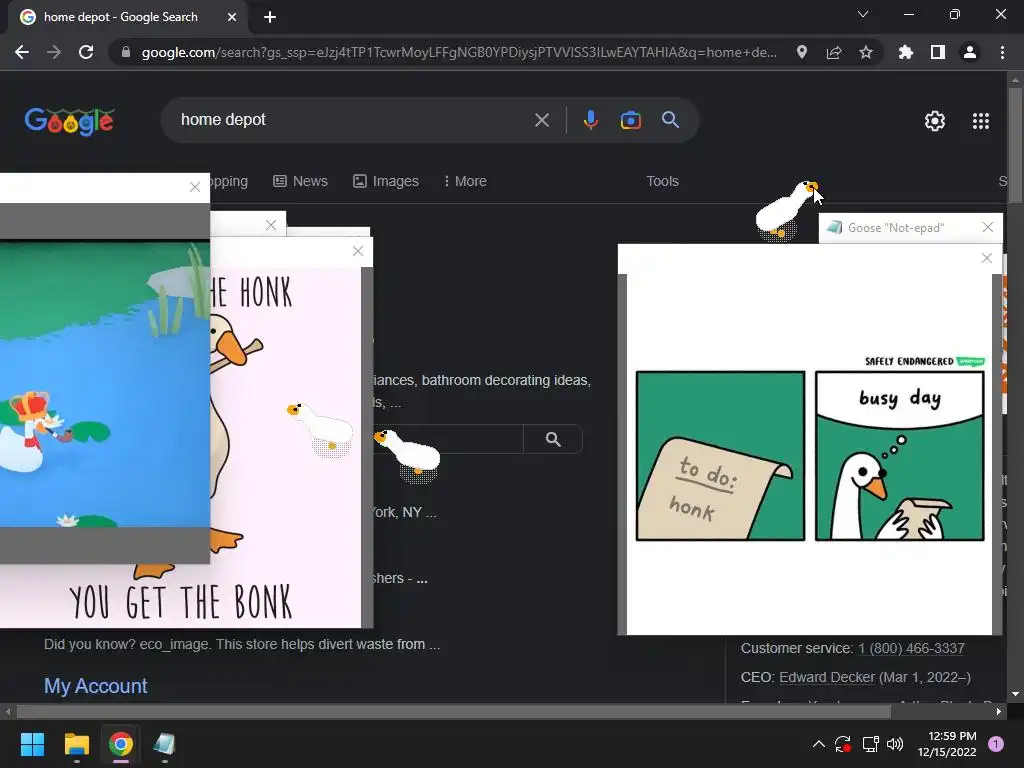
Task: Call the customer service number 1 (800) 466-3337
Action: coord(911,648)
